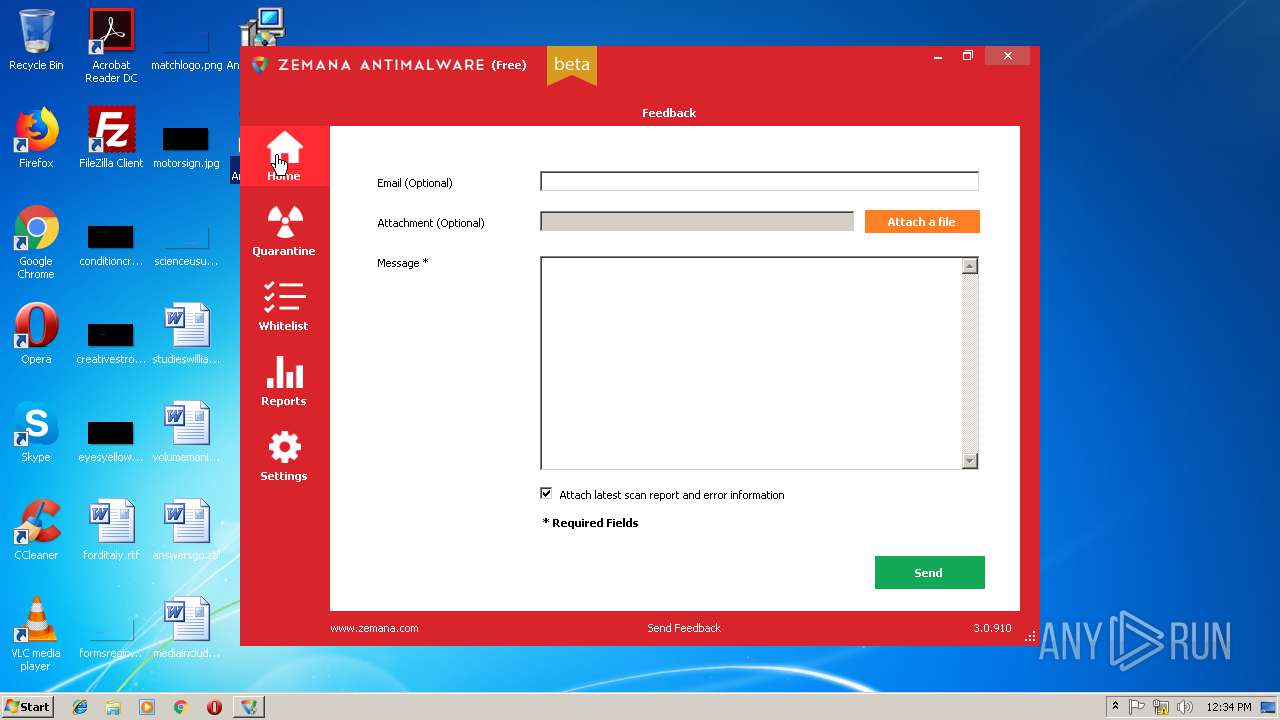Open Windows Media Player taskbar icon
Screen dimensions: 1280x720
(x=147, y=707)
